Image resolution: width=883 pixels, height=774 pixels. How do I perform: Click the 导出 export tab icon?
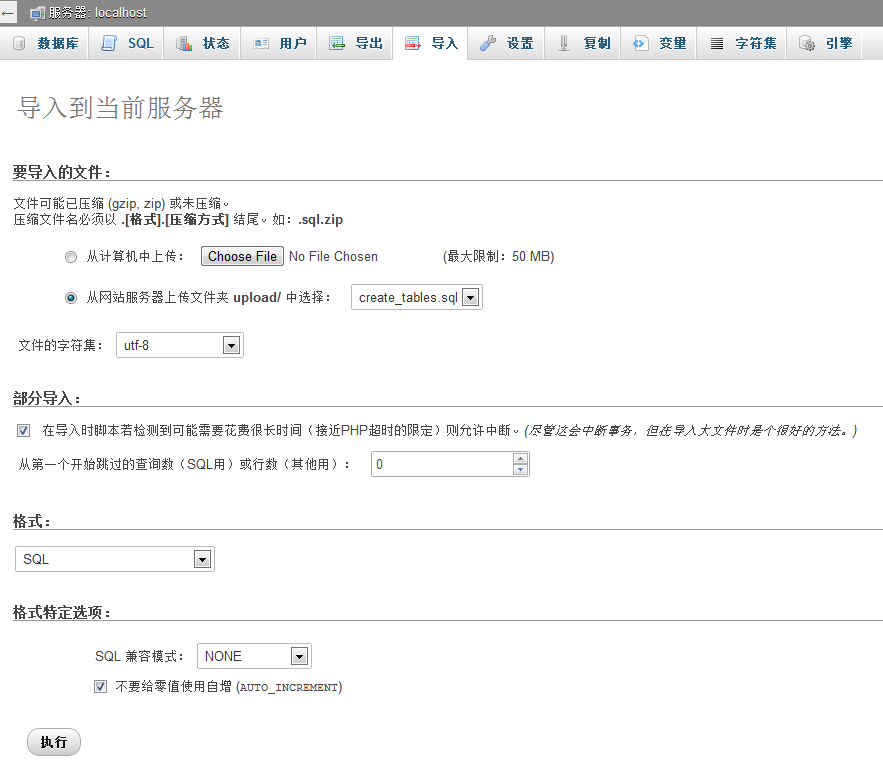point(337,44)
